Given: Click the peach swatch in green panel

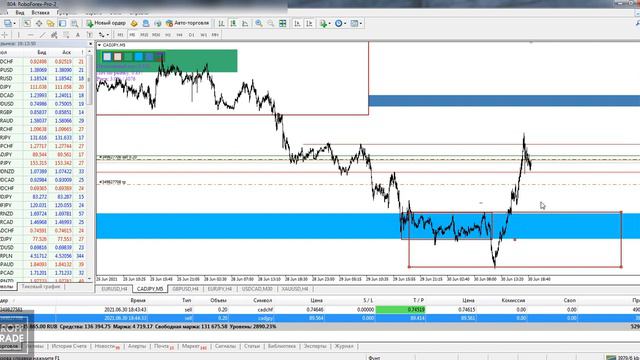Looking at the screenshot, I should 118,57.
